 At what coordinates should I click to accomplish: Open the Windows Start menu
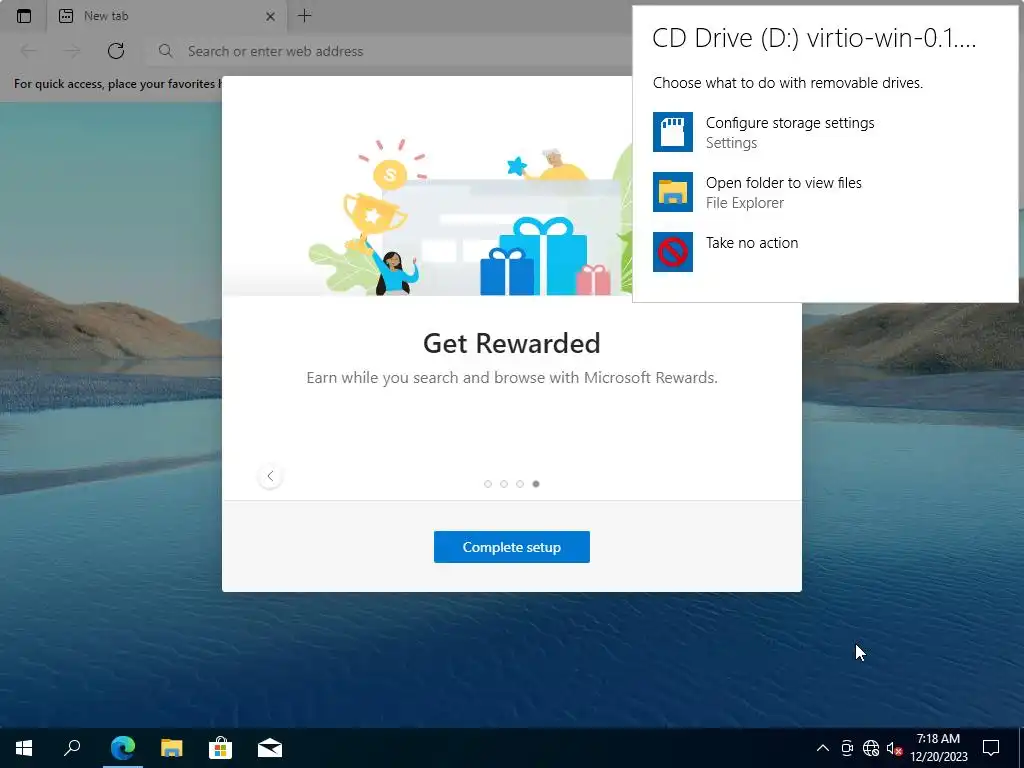(24, 748)
